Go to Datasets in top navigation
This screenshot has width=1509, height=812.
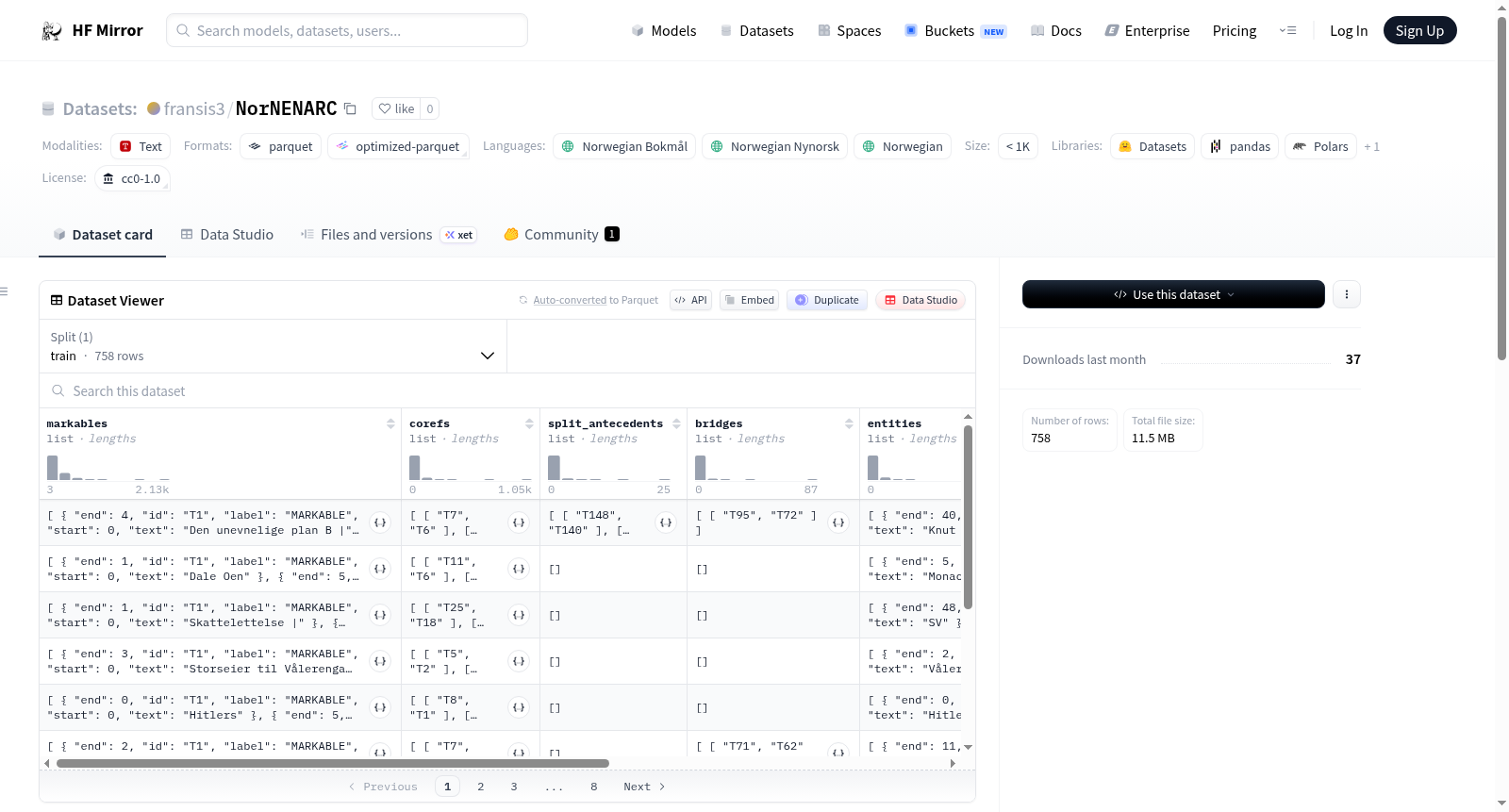[756, 31]
